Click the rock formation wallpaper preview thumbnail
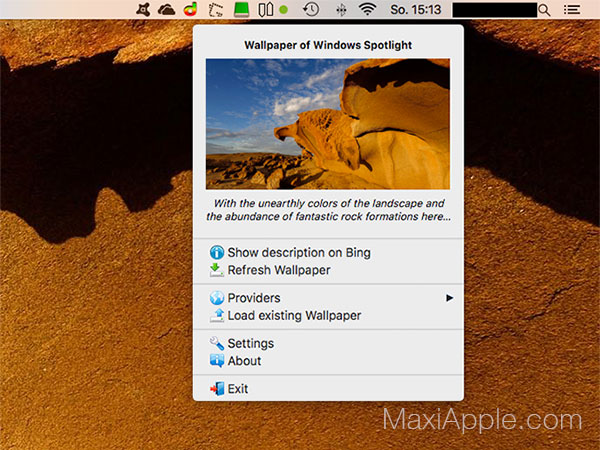600x450 pixels. [328, 124]
